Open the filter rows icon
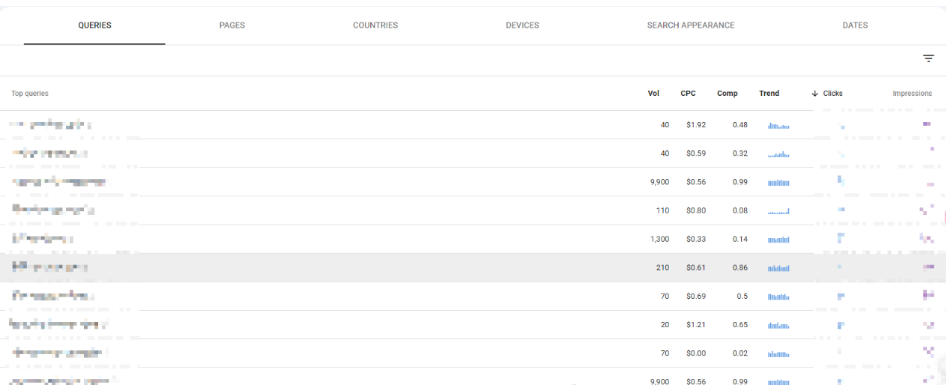The height and width of the screenshot is (385, 946). point(928,59)
